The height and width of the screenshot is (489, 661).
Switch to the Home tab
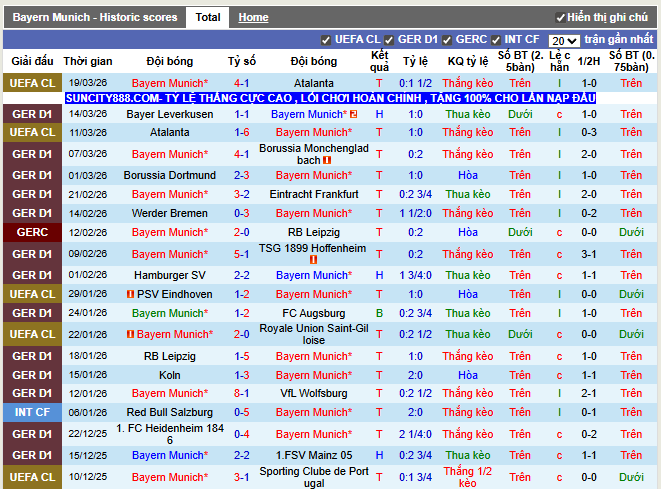tap(253, 17)
